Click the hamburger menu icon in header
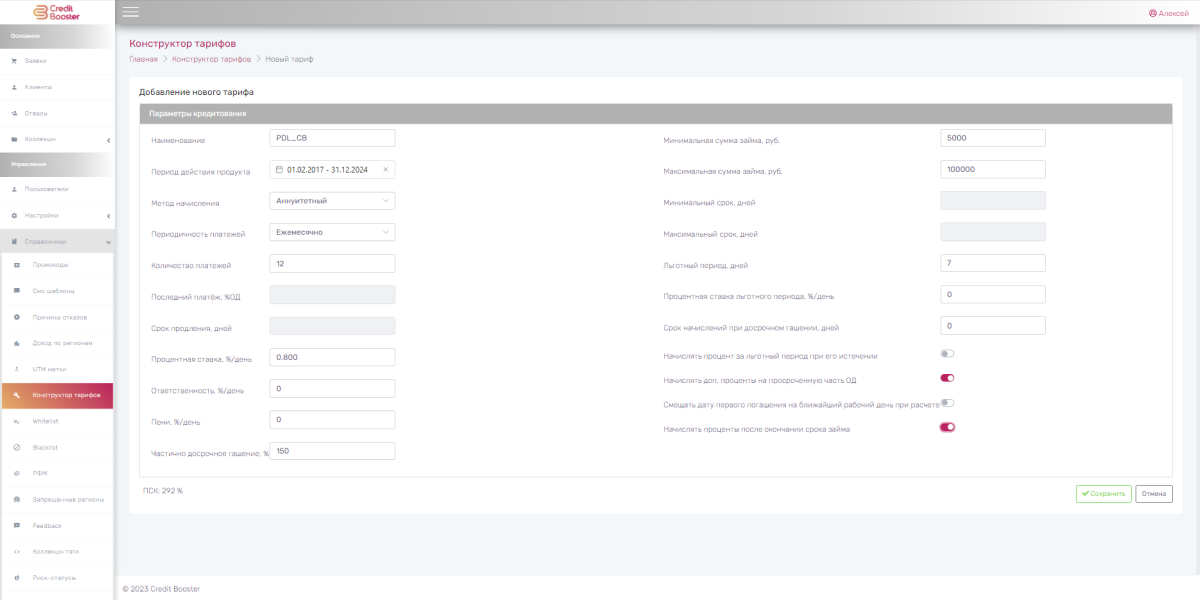 tap(130, 12)
